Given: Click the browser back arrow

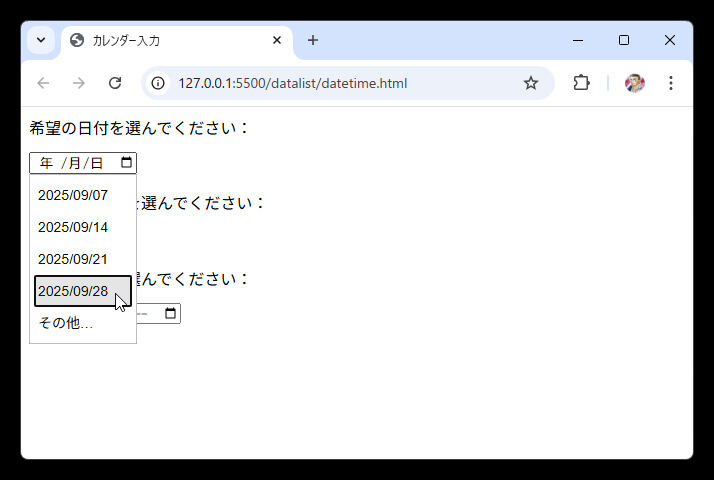Looking at the screenshot, I should [x=43, y=83].
